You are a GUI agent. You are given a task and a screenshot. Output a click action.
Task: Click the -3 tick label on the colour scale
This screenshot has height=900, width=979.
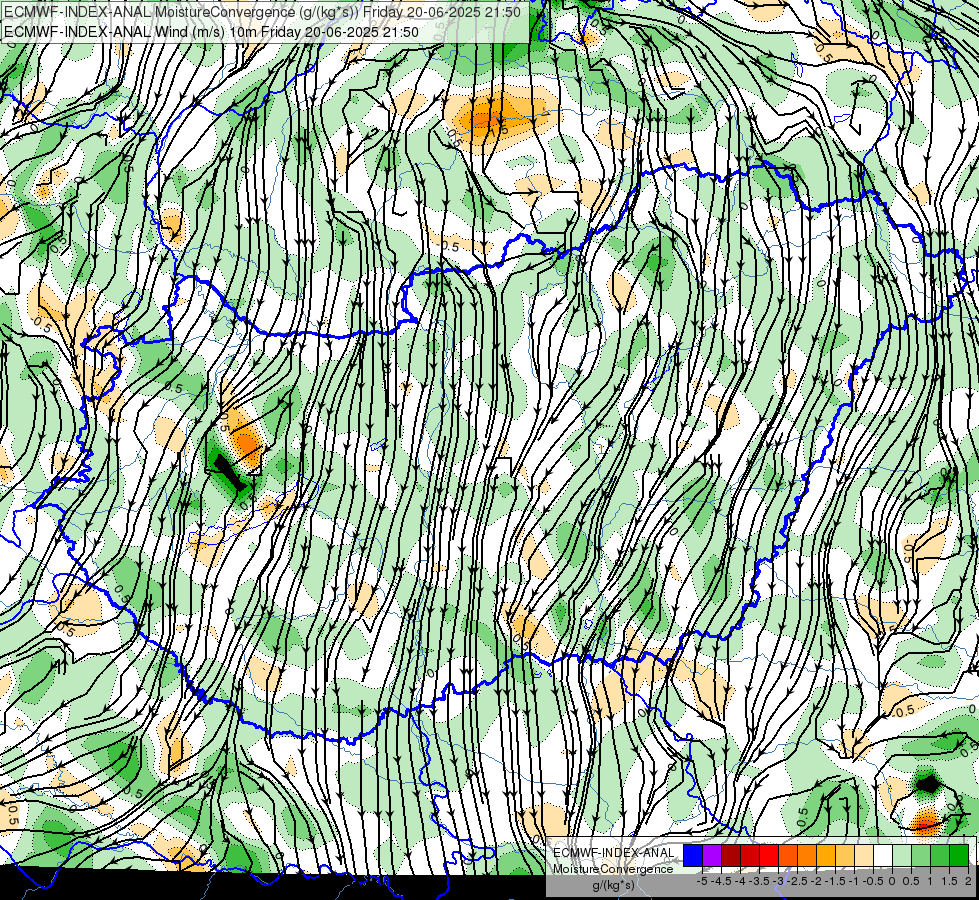[x=778, y=881]
